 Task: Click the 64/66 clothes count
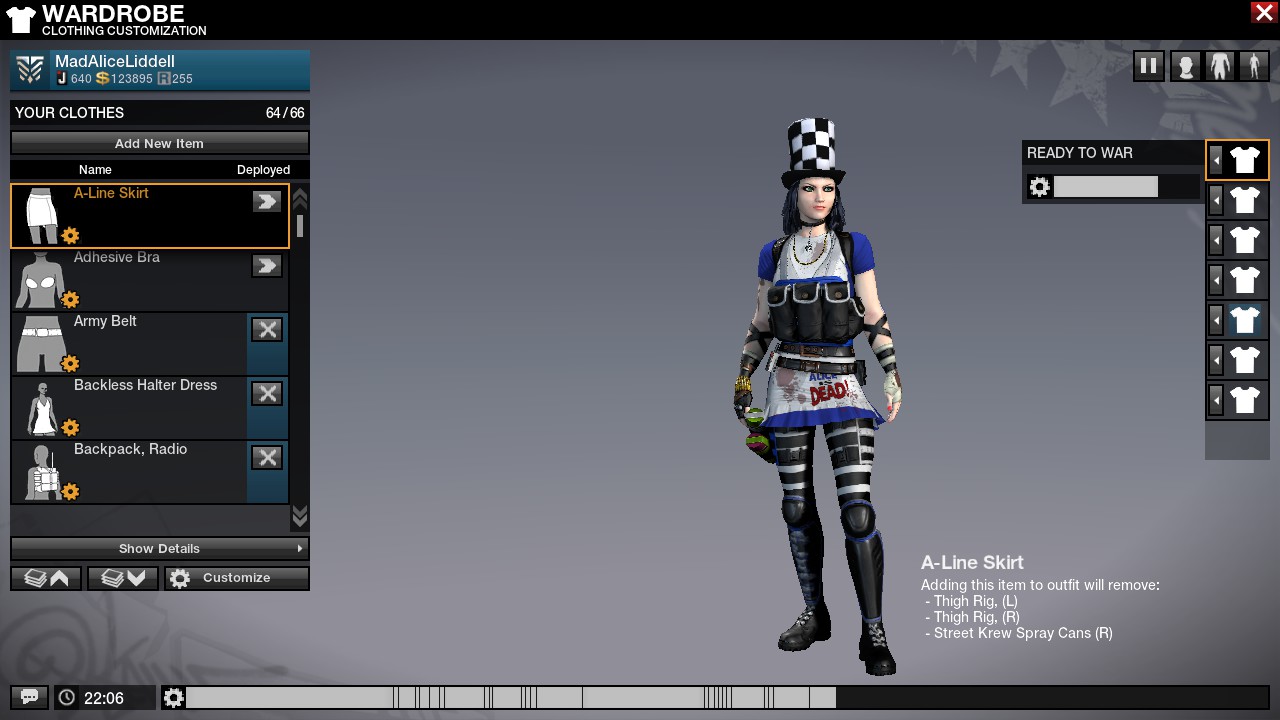coord(285,113)
